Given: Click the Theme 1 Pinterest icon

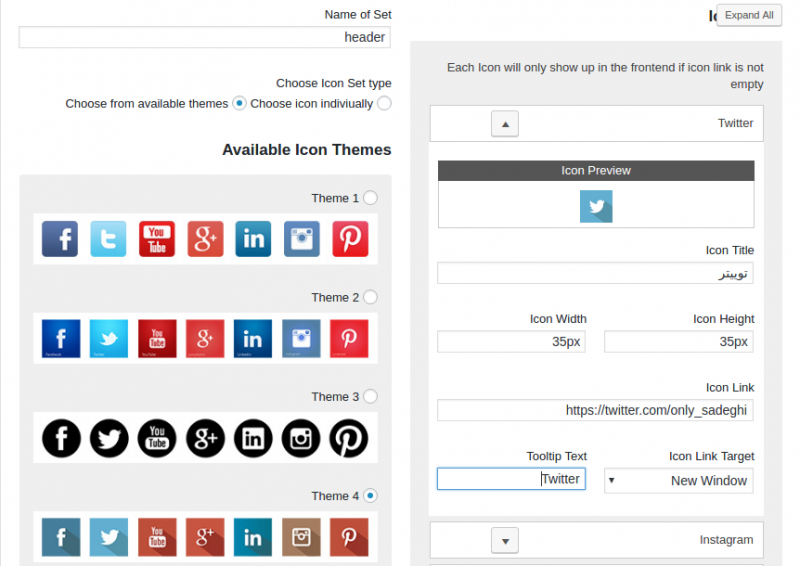Looking at the screenshot, I should (350, 238).
